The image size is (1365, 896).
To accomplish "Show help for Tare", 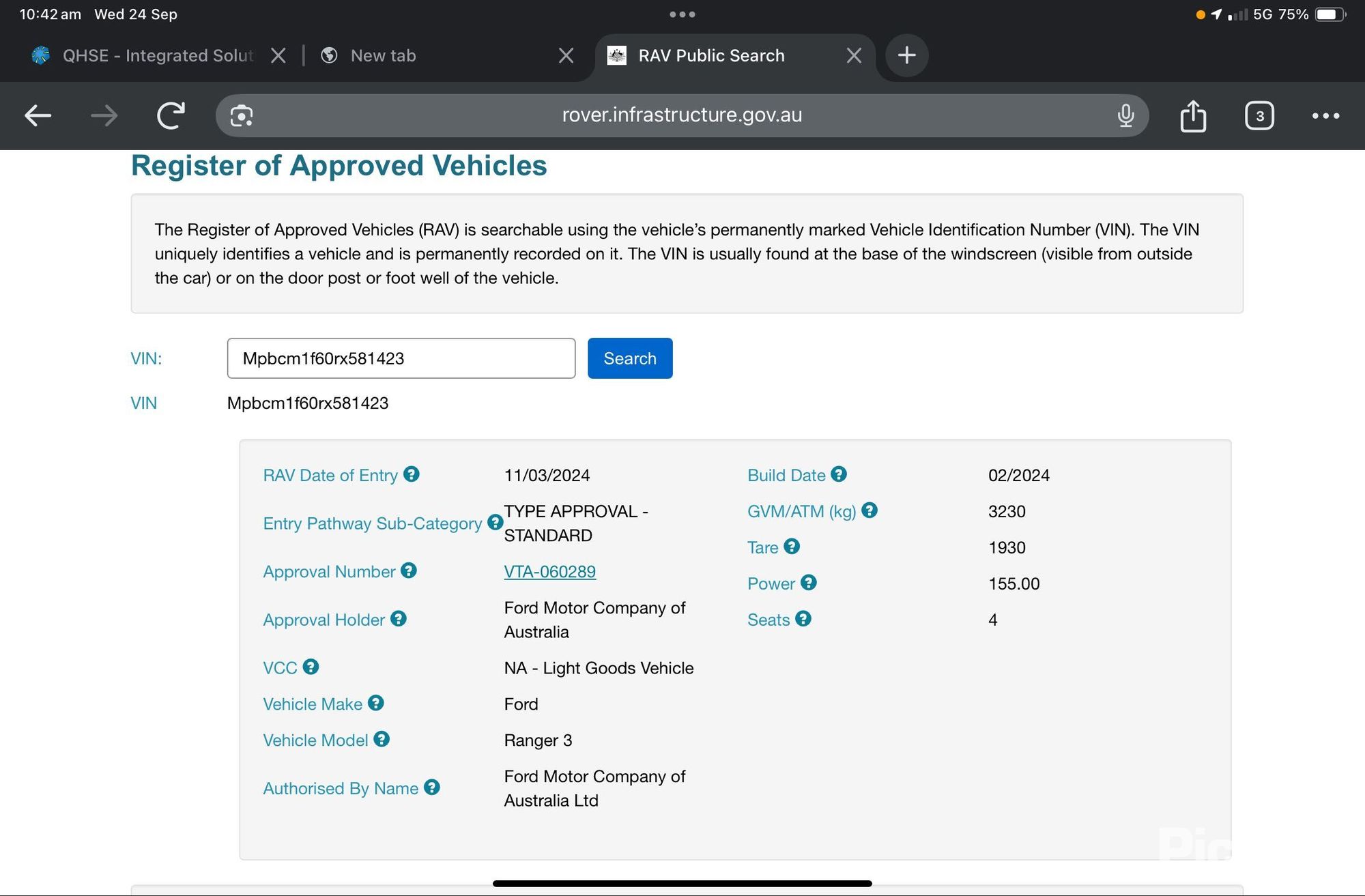I will click(791, 547).
